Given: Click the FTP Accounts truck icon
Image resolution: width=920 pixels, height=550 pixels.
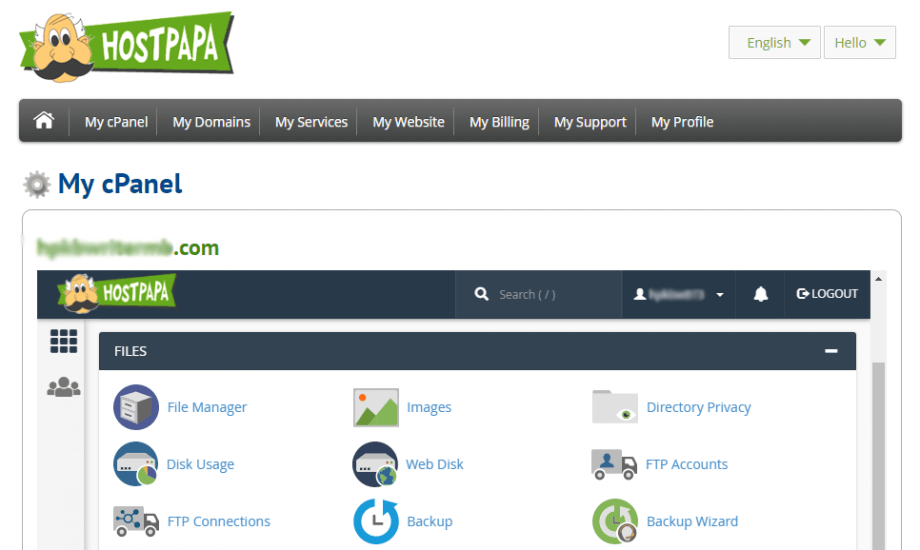Looking at the screenshot, I should pos(614,464).
